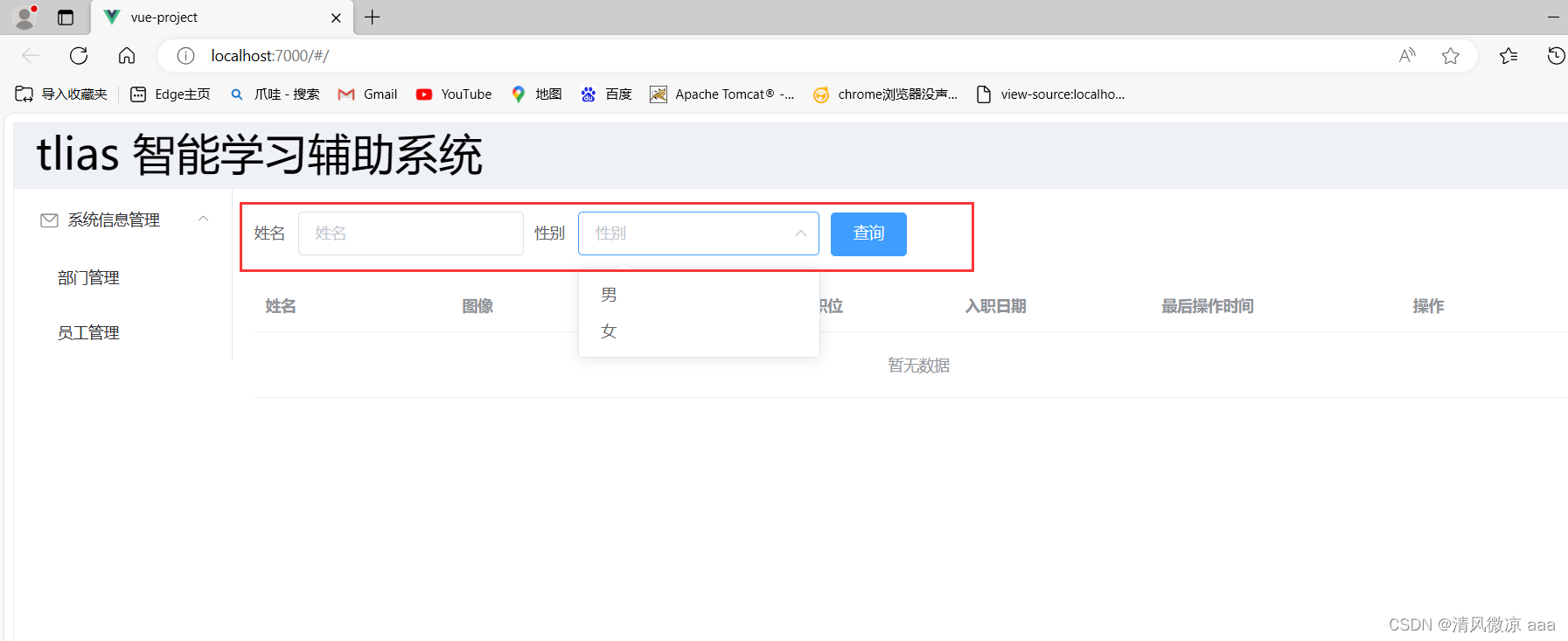Open Apache Tomcat bookmark
The image size is (1568, 641).
tap(722, 94)
